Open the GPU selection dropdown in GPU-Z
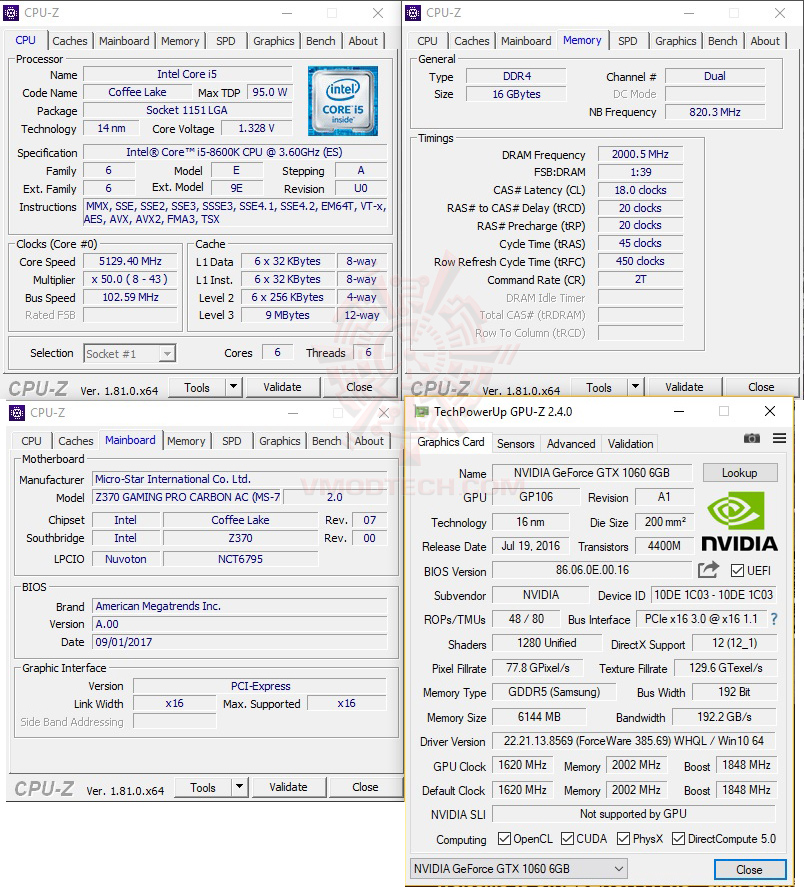Screen dimensions: 804x887 point(518,868)
